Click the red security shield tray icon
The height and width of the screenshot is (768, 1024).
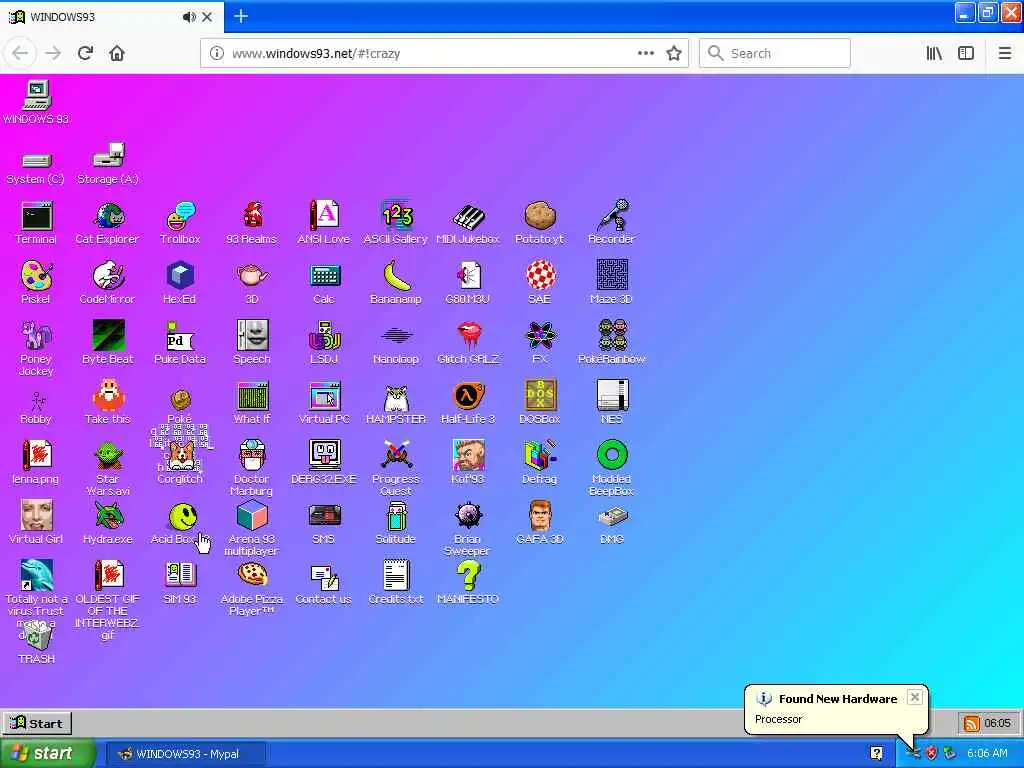931,754
